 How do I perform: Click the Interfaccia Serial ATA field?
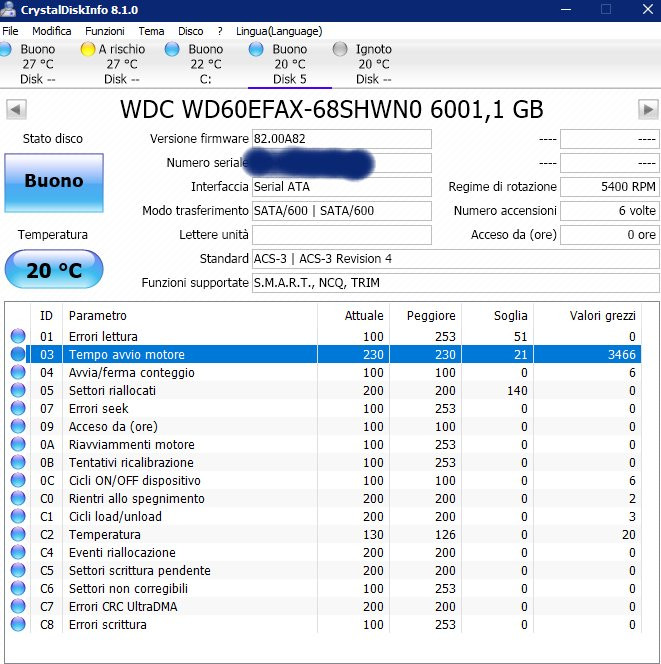point(342,187)
